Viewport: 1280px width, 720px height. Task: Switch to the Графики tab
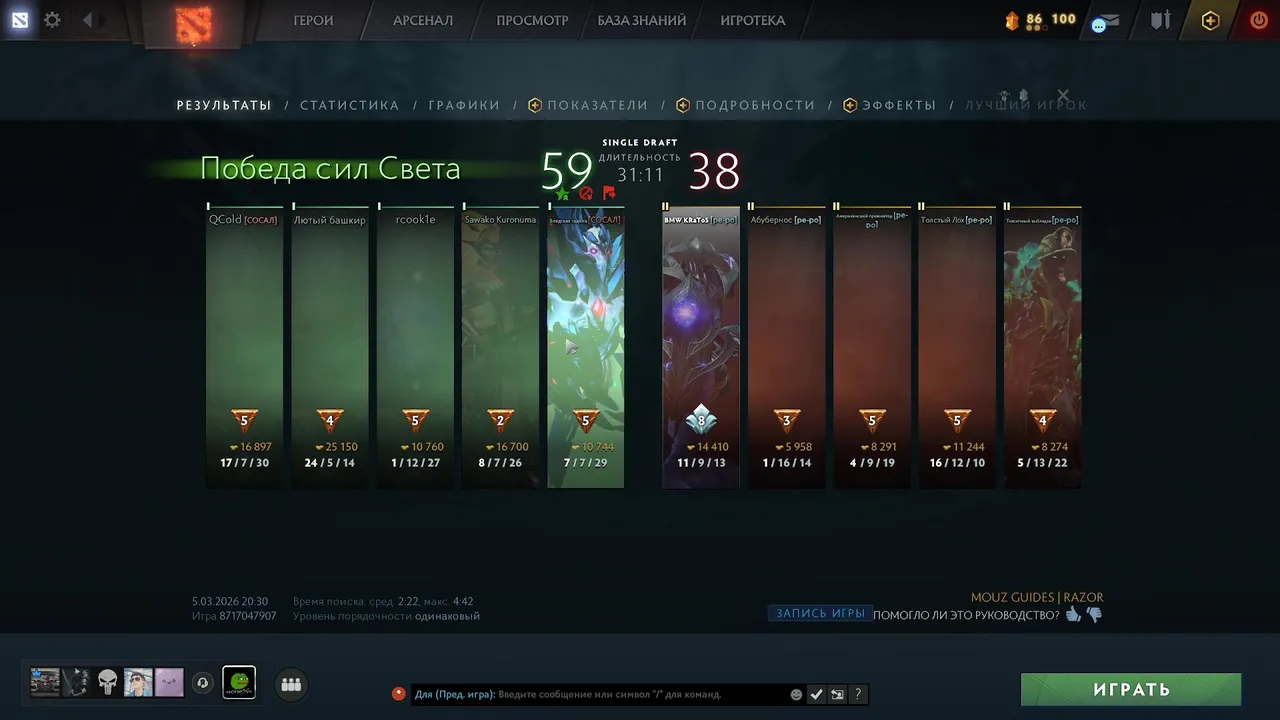464,105
